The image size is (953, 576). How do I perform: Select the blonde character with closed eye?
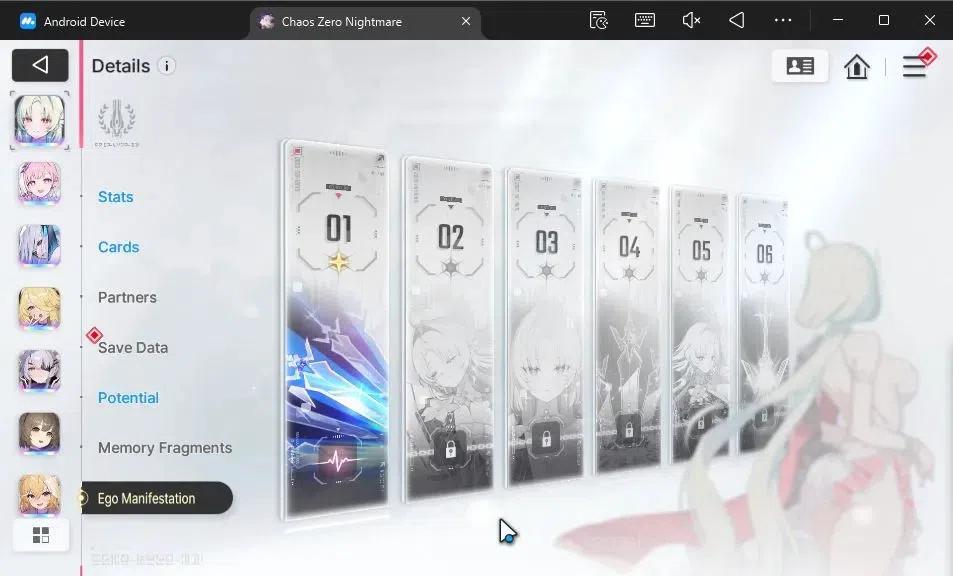[x=40, y=308]
